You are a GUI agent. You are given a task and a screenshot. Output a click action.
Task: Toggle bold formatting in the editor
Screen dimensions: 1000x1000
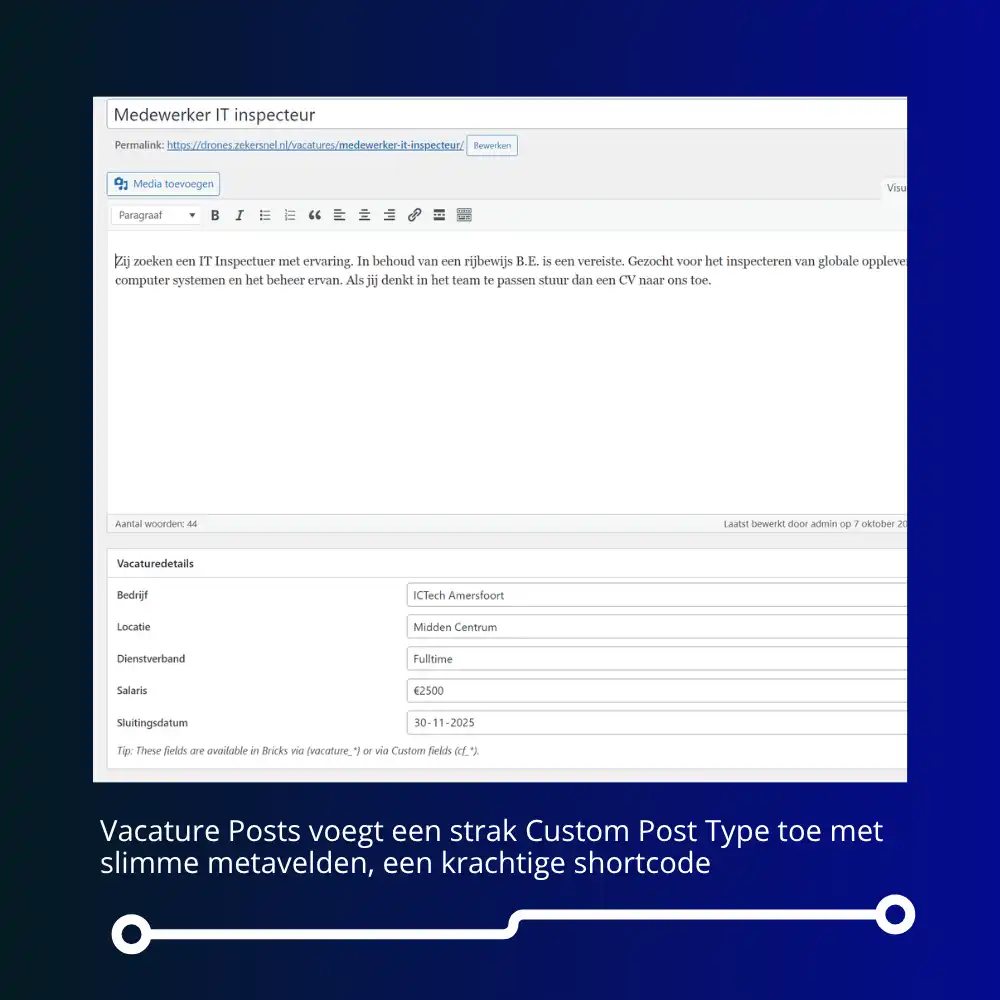point(215,215)
